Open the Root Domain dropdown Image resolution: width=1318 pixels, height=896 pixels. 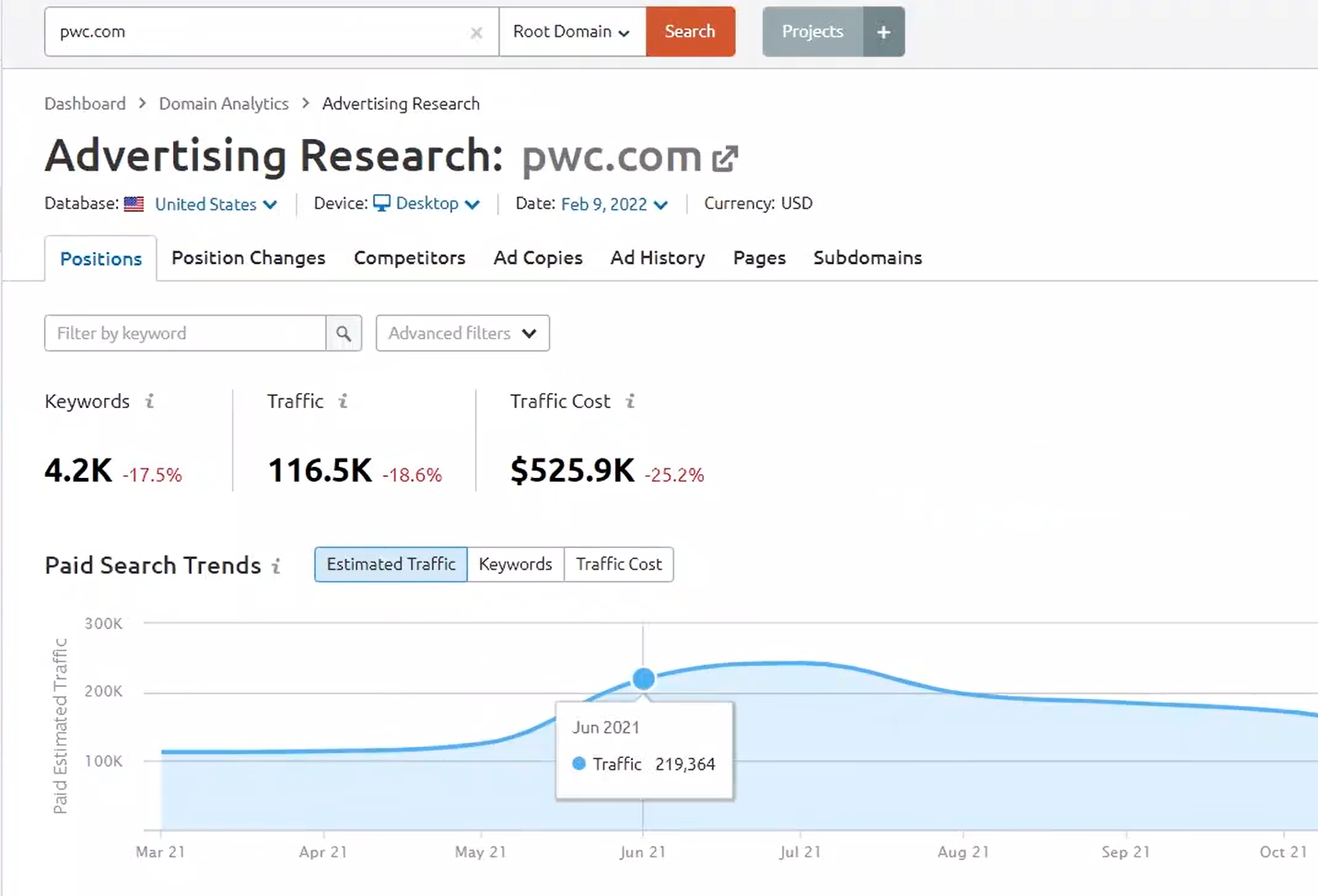click(572, 31)
